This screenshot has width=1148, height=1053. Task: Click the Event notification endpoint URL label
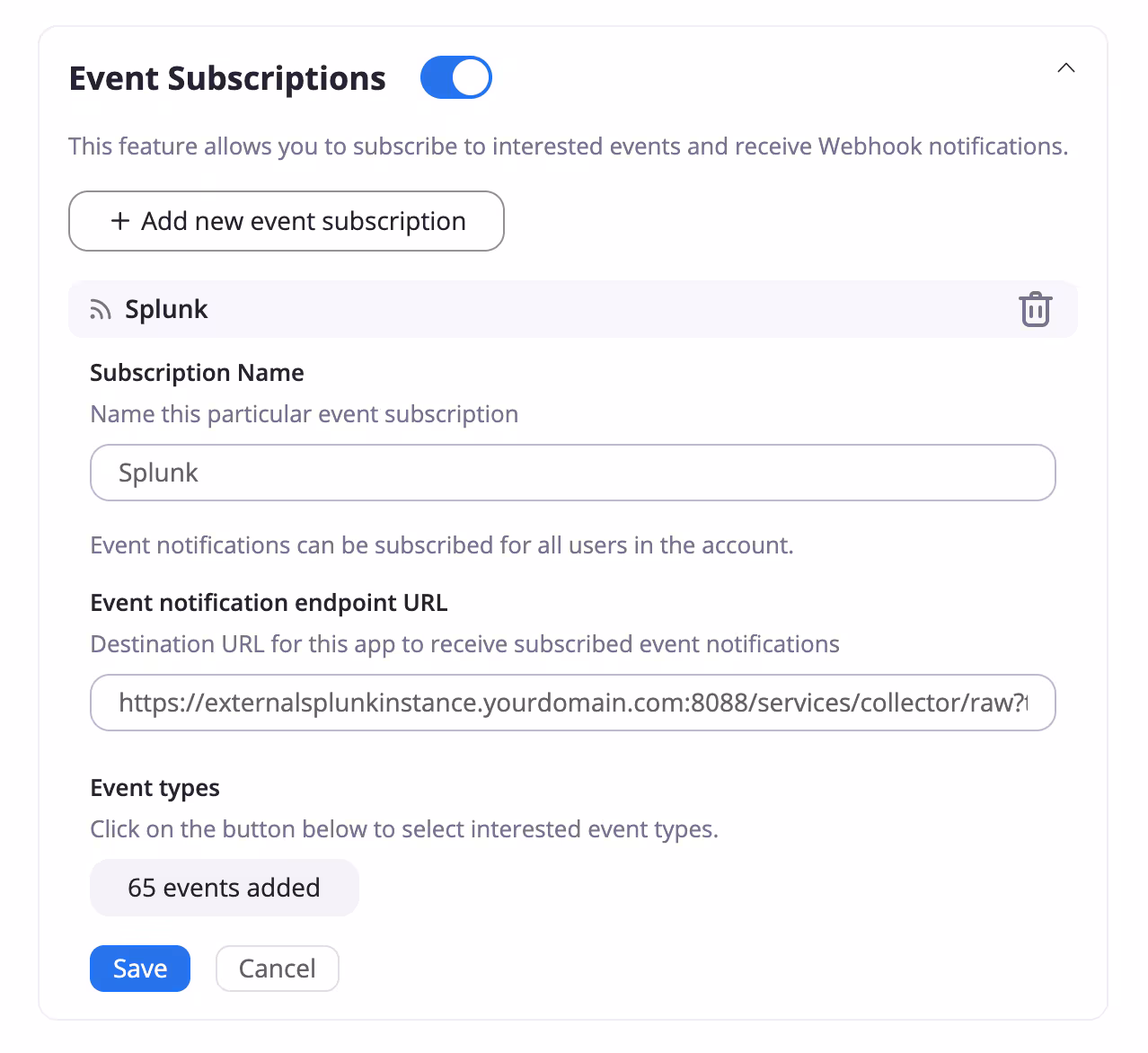(x=269, y=603)
